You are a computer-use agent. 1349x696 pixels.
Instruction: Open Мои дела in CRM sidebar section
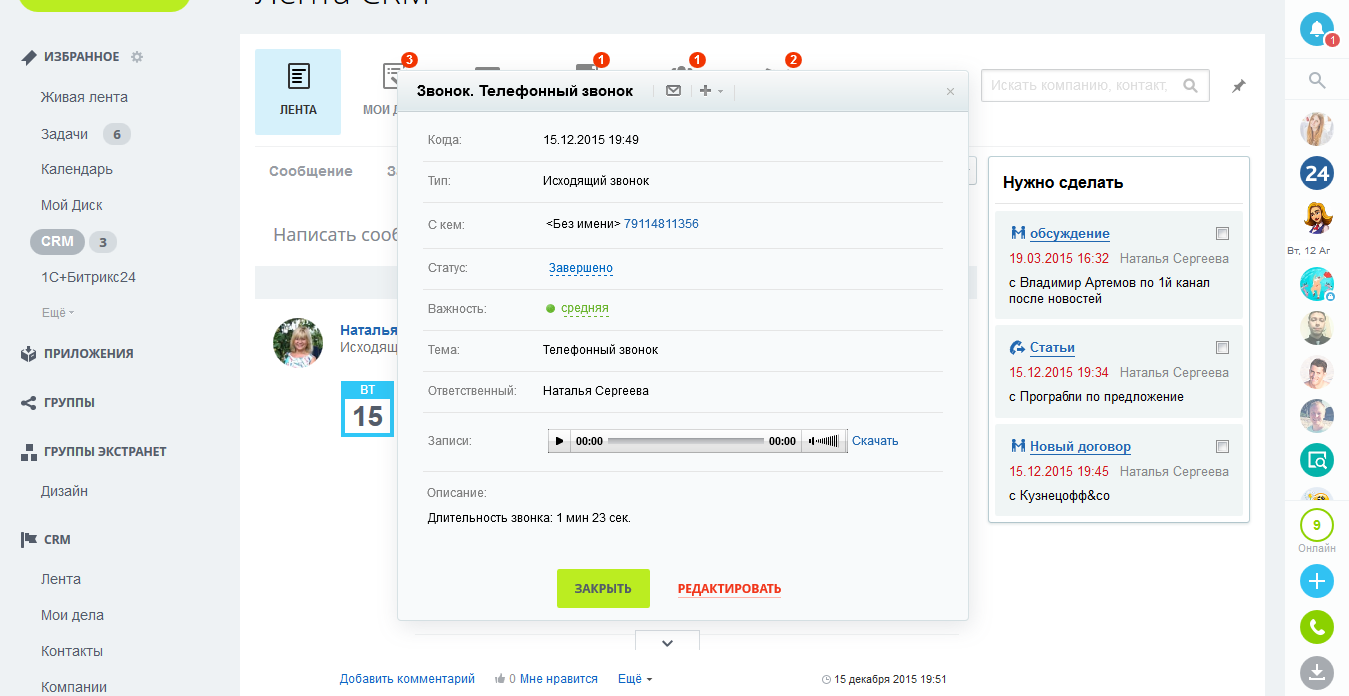[x=72, y=615]
